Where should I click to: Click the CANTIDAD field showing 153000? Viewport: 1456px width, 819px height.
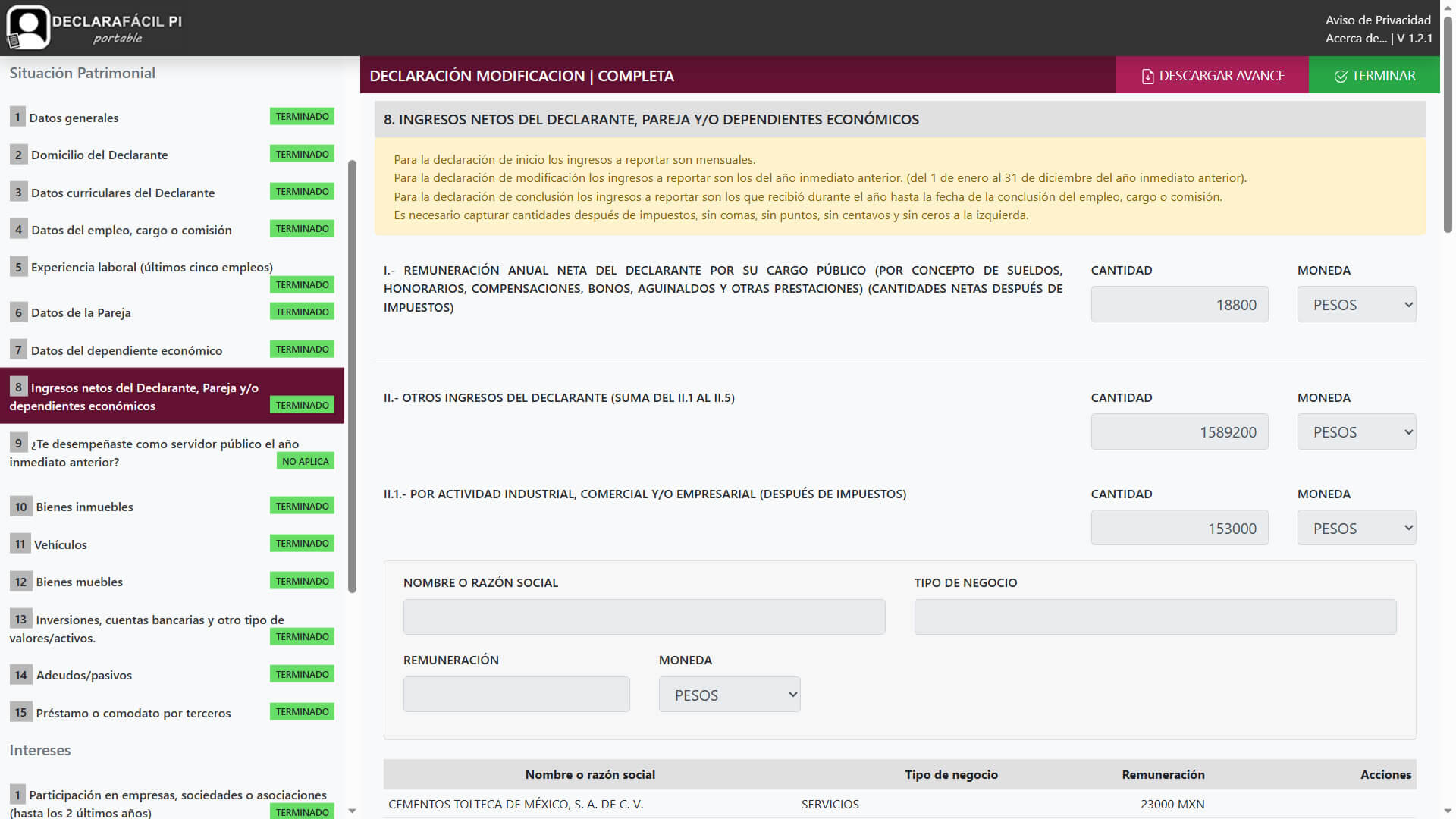click(x=1179, y=528)
